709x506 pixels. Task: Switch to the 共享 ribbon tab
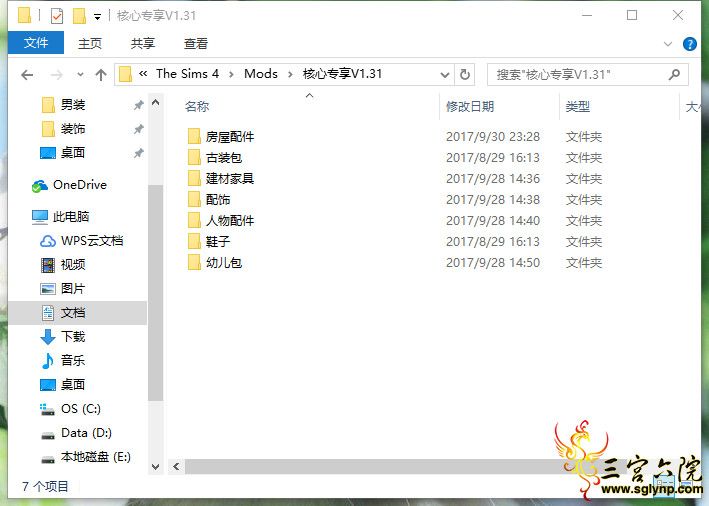[142, 43]
